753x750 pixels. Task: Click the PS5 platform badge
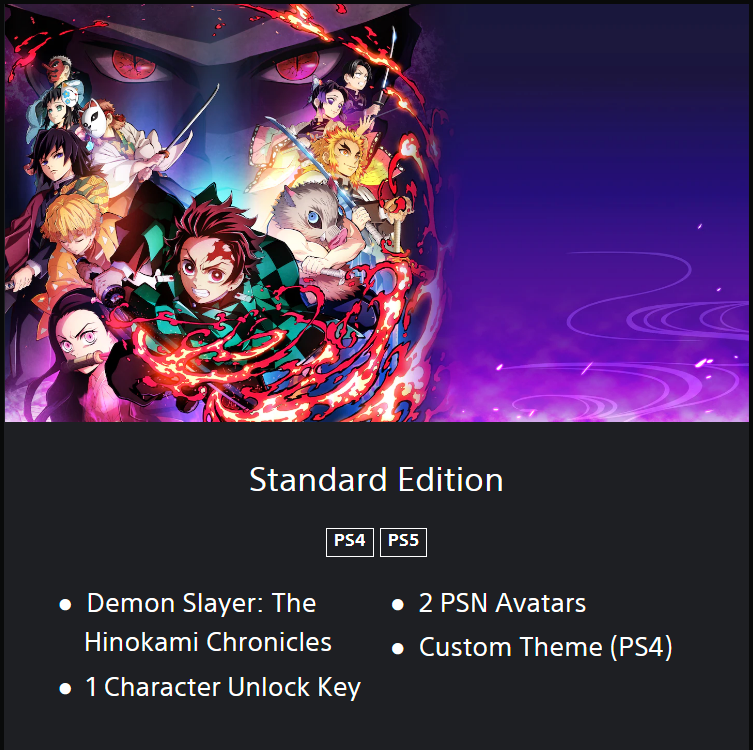coord(403,542)
